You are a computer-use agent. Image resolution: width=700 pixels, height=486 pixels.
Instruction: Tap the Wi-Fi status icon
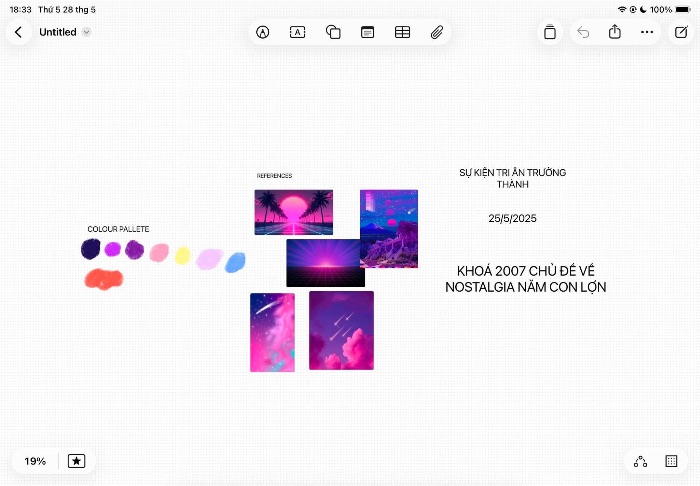pyautogui.click(x=622, y=9)
